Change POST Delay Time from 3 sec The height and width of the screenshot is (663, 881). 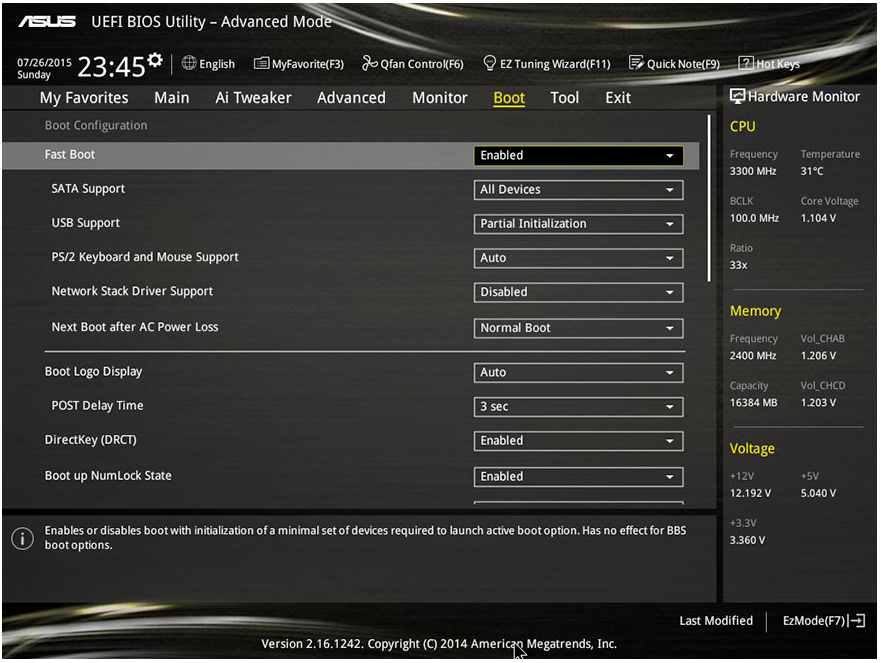(578, 406)
